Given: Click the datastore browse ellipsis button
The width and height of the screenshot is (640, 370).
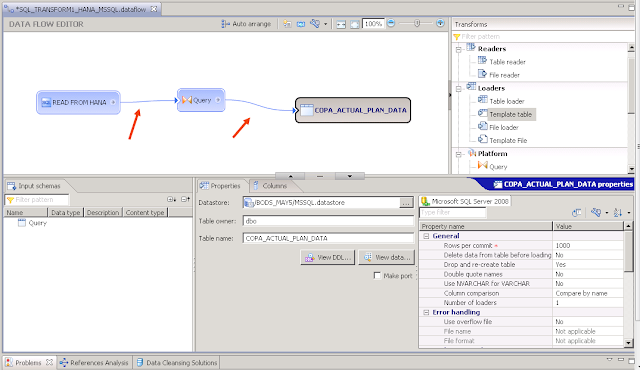Looking at the screenshot, I should click(406, 203).
